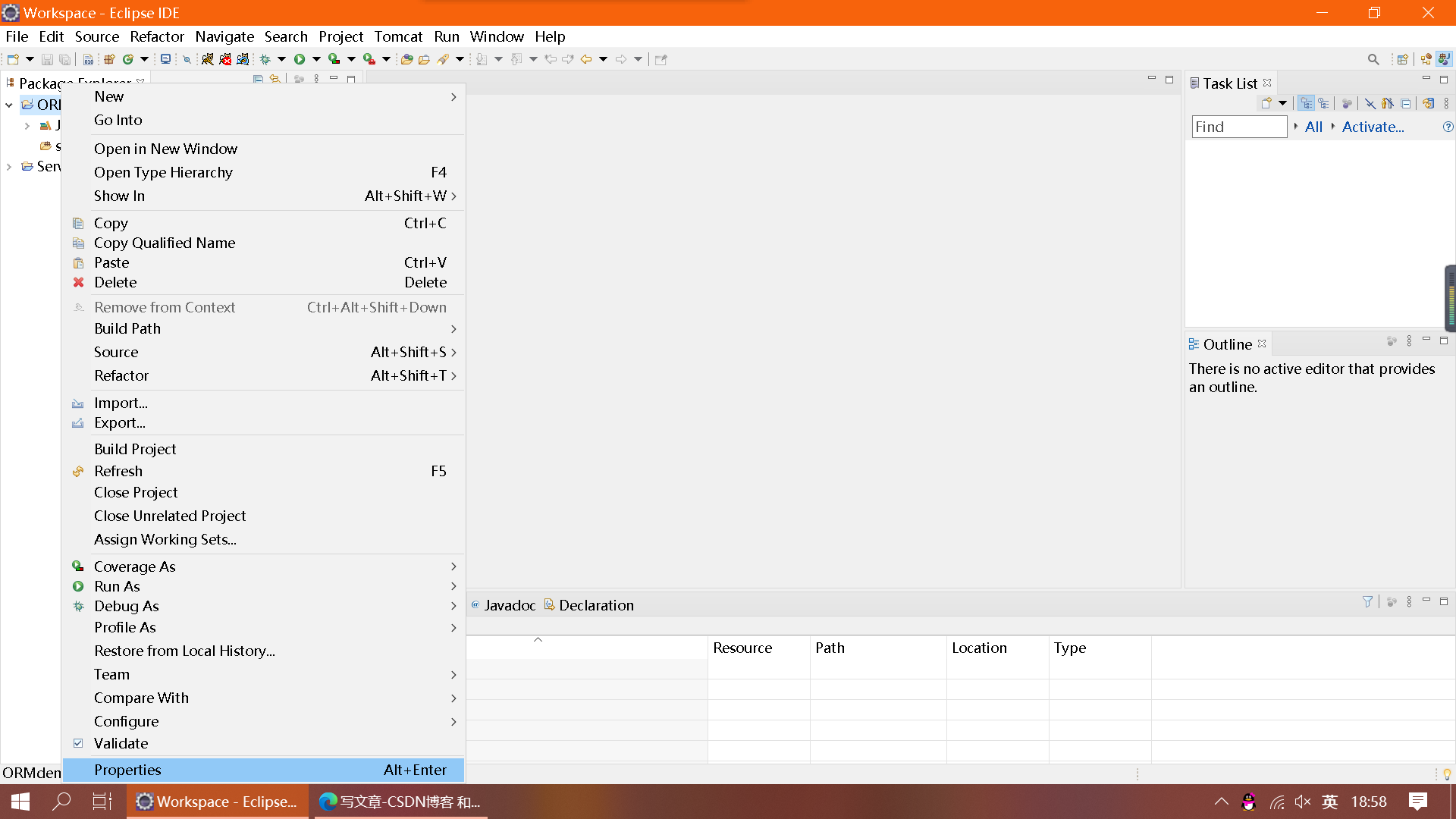The height and width of the screenshot is (819, 1456).
Task: Click the Activate... link in Task List
Action: pos(1373,127)
